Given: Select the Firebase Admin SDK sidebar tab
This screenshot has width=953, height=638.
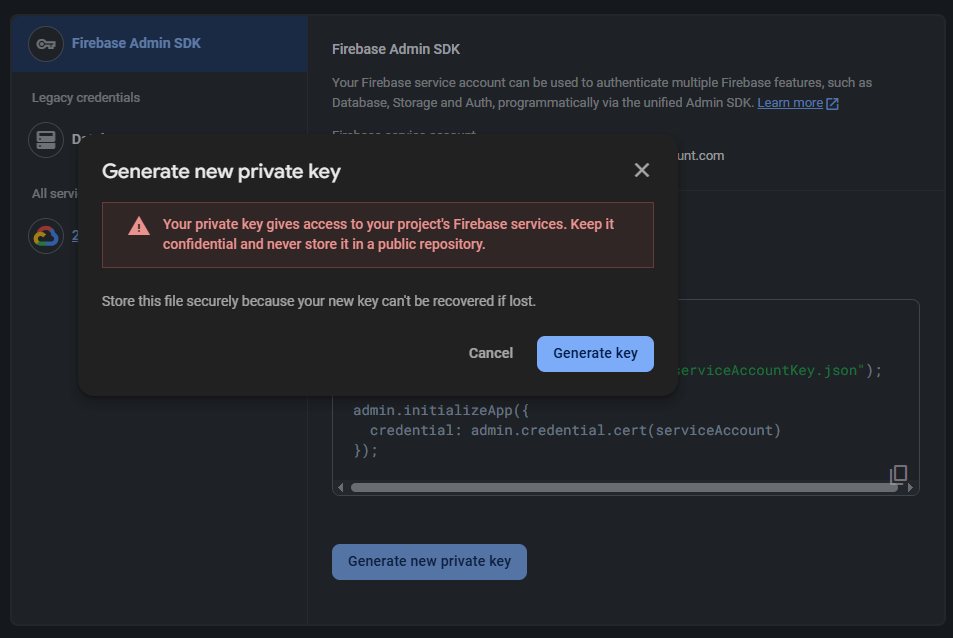Looking at the screenshot, I should [x=159, y=44].
